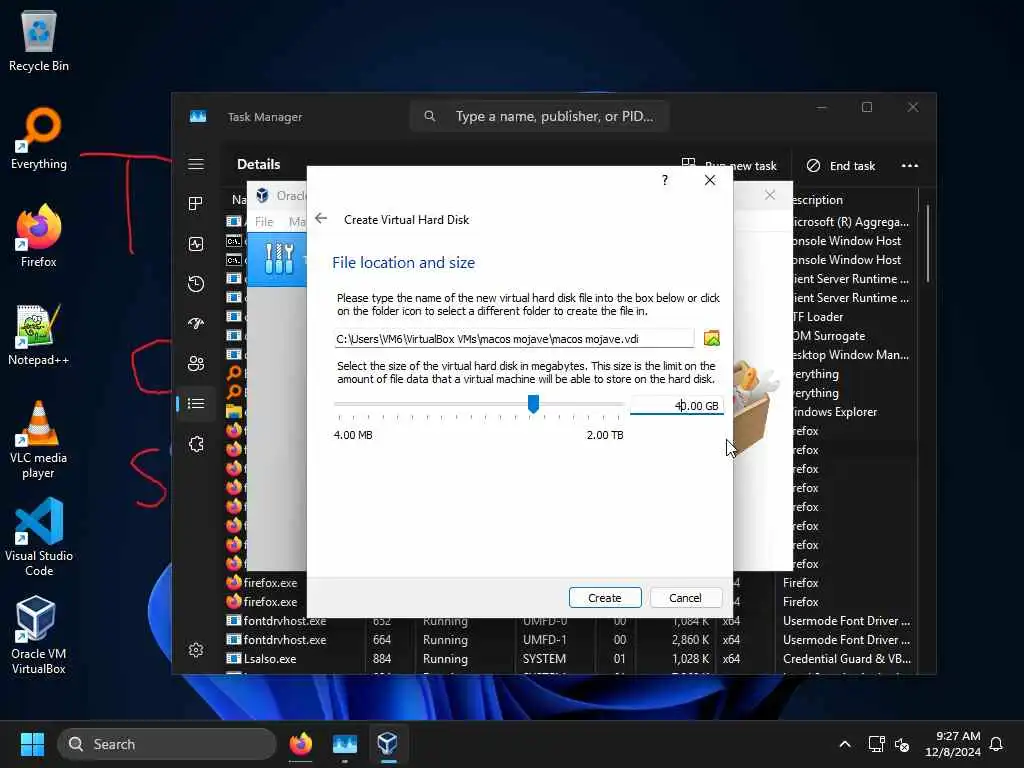
Task: Switch to Firefox from the taskbar
Action: 300,744
